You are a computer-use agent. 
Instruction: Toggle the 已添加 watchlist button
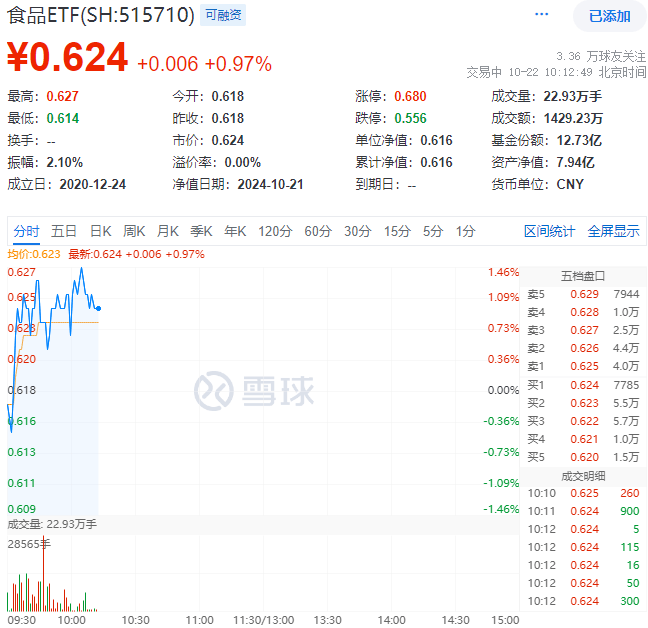pos(609,16)
